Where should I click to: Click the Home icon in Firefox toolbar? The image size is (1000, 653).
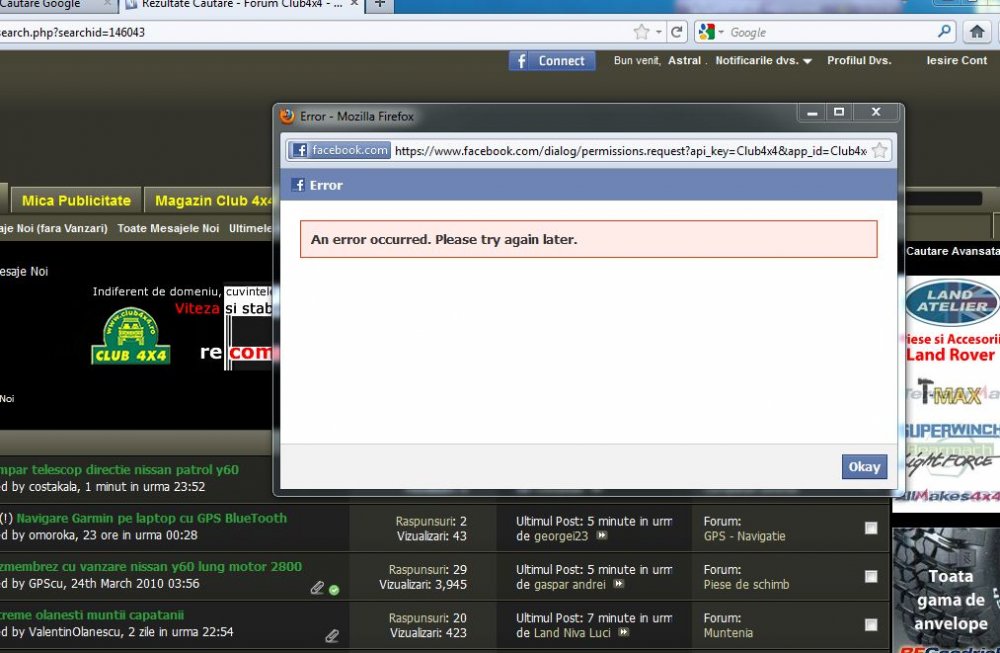point(978,32)
